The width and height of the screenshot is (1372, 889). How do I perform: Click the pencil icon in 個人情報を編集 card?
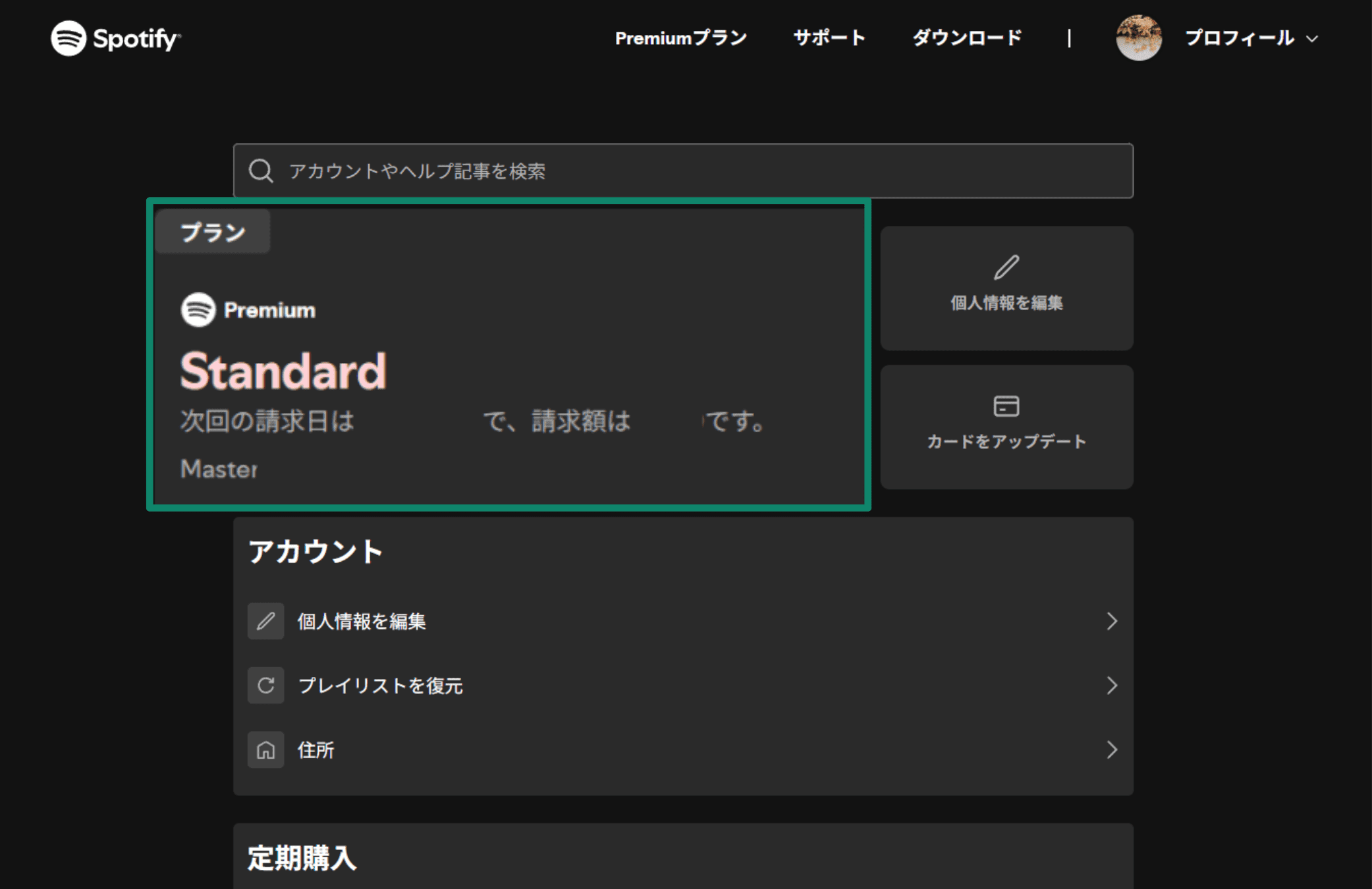(x=1006, y=267)
